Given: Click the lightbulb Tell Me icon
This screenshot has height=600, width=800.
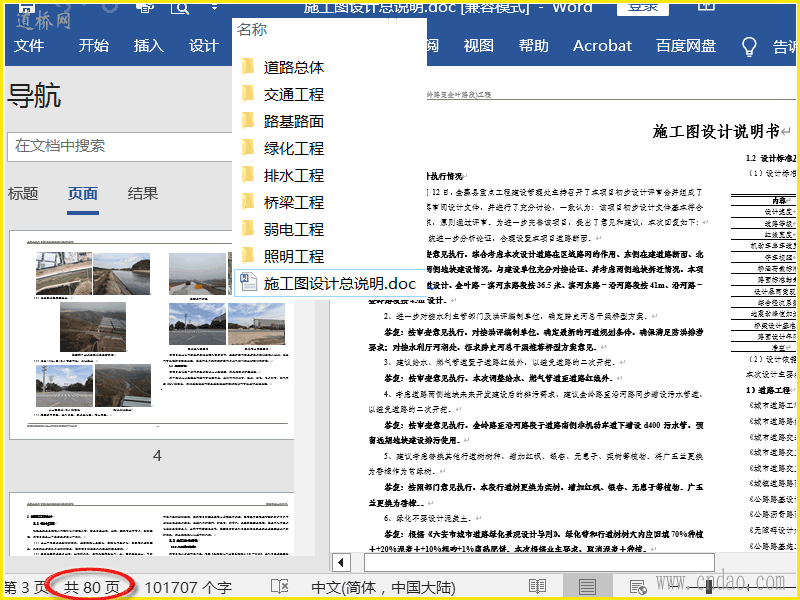Looking at the screenshot, I should coord(748,46).
